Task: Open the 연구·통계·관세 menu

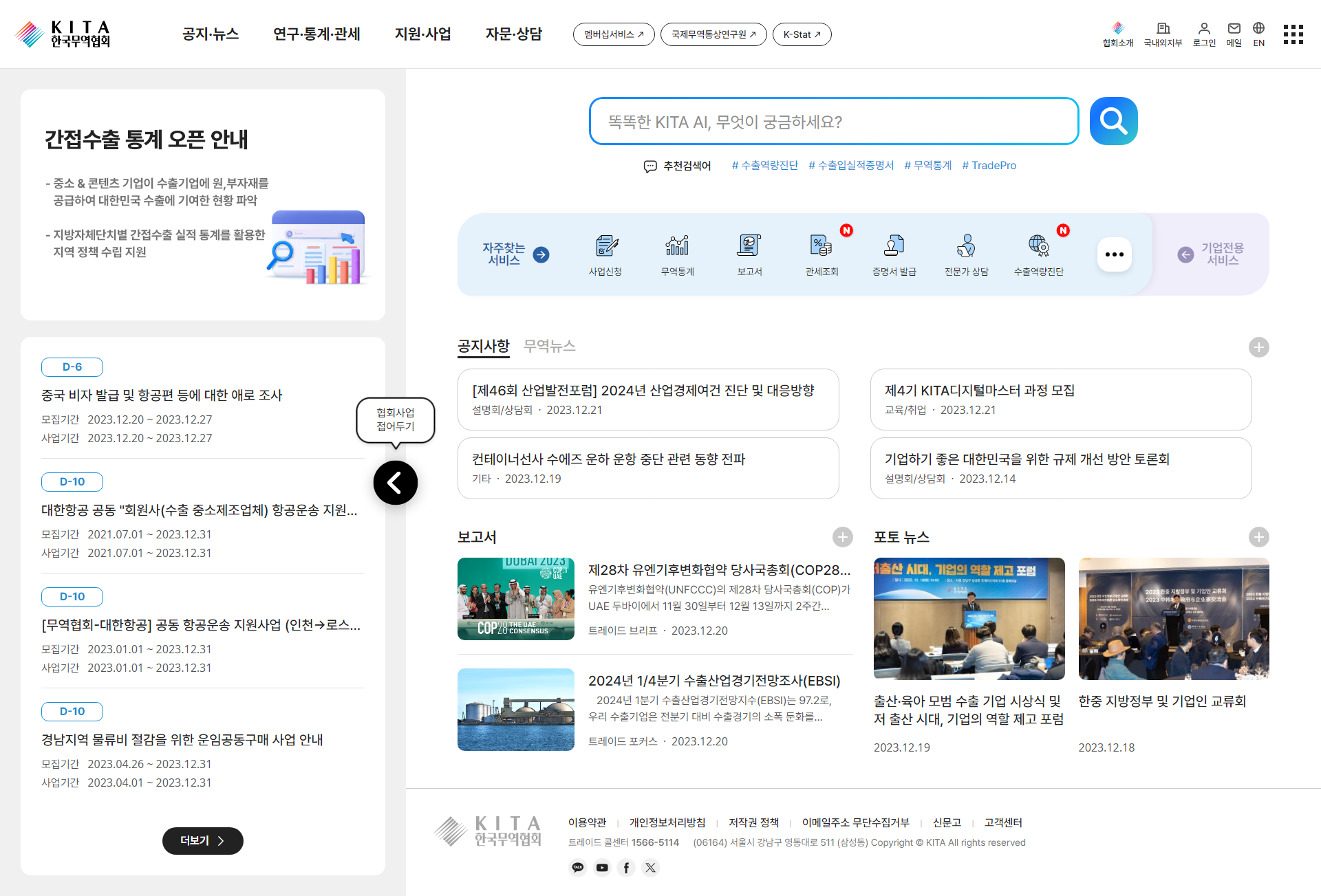Action: point(316,34)
